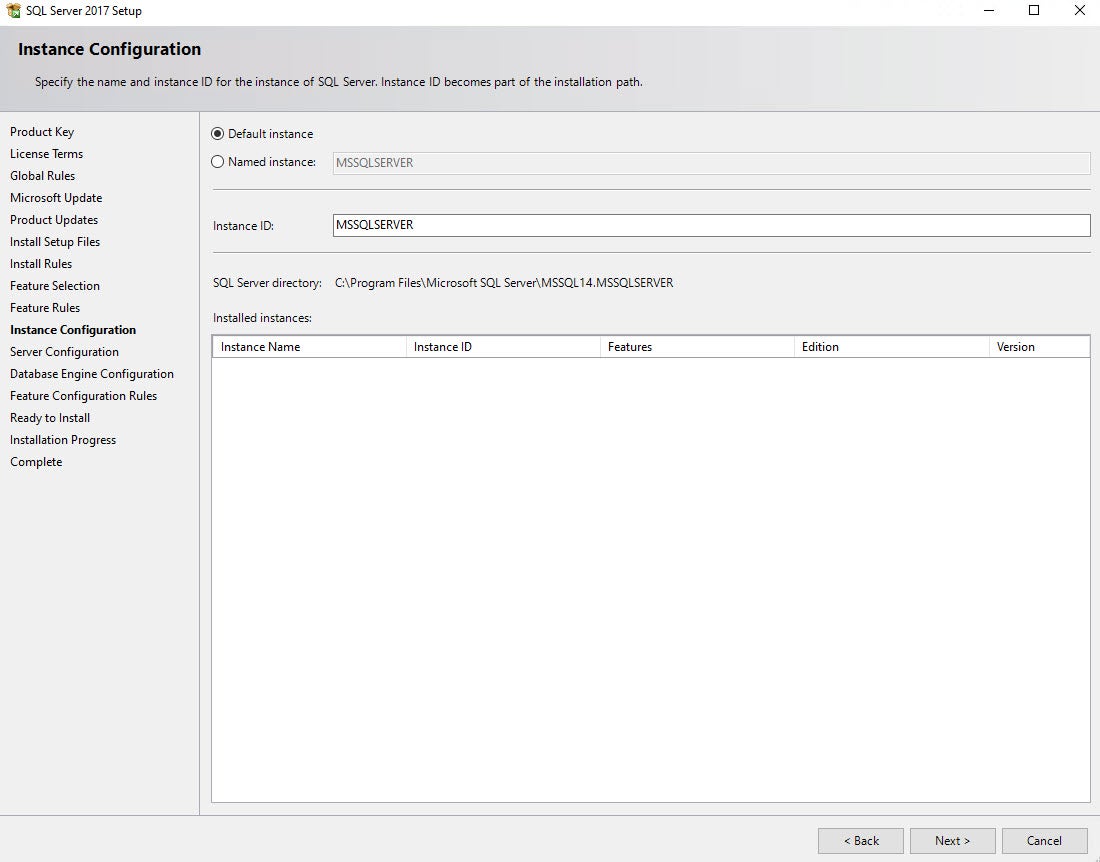Select the Ready to Install step
The height and width of the screenshot is (862, 1100).
[x=50, y=417]
